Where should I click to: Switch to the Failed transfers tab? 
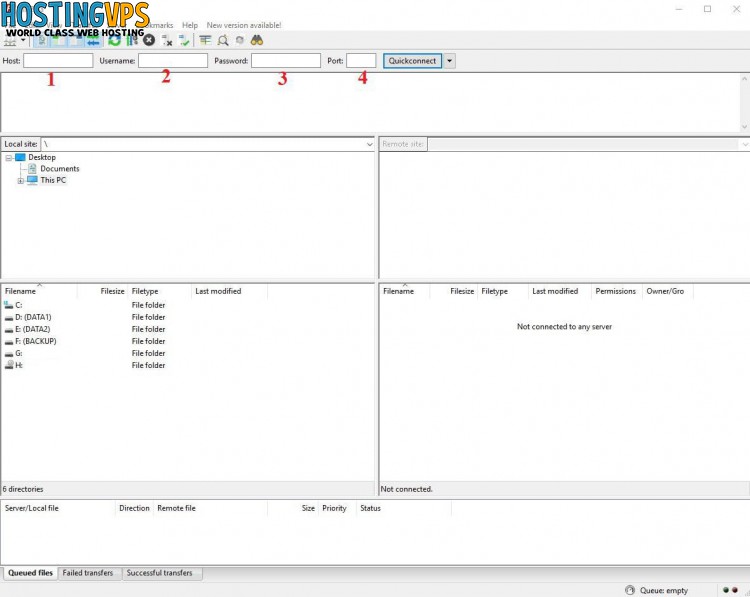coord(88,573)
